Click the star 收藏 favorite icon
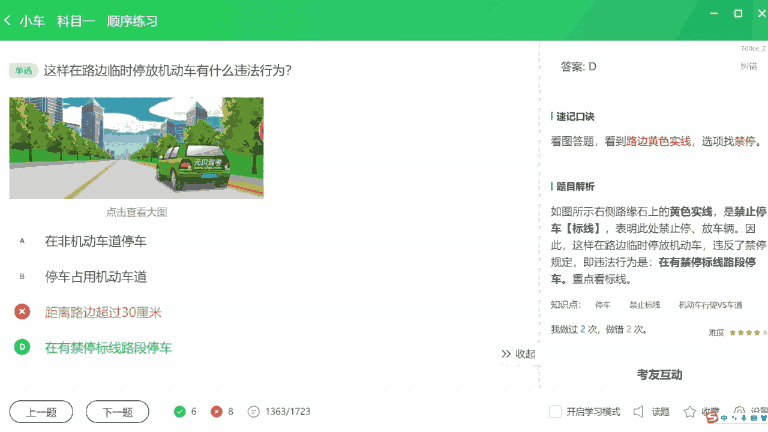 tap(690, 411)
